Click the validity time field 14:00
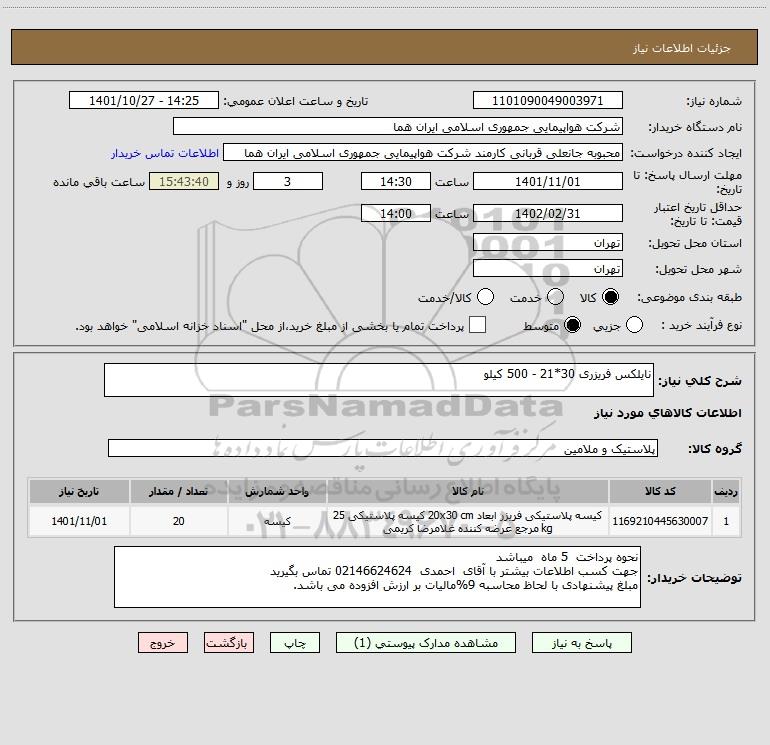The height and width of the screenshot is (745, 770). pos(396,213)
